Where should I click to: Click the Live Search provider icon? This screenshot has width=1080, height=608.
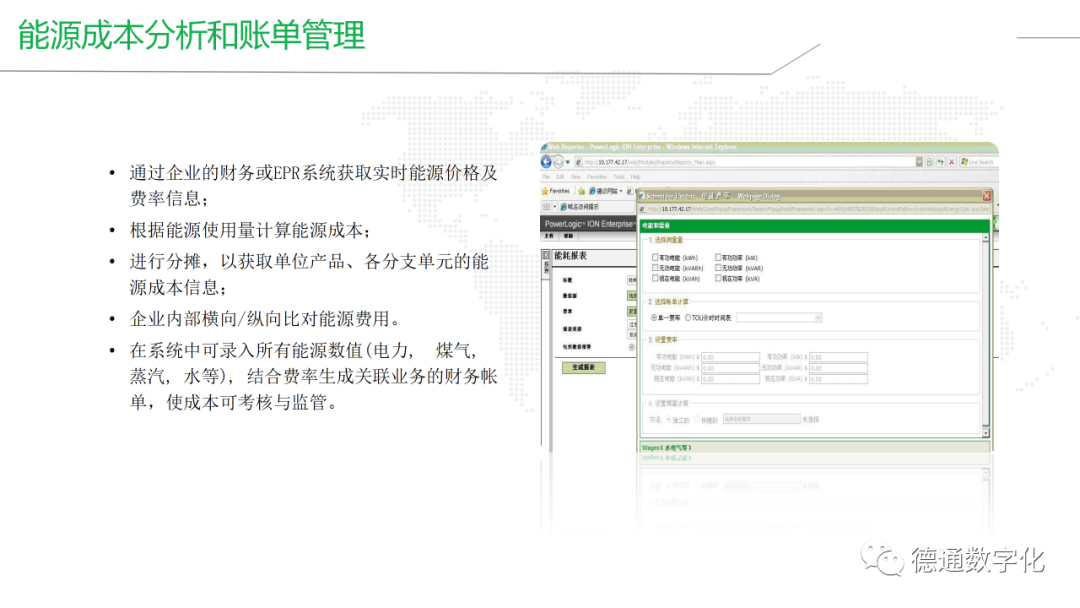tap(965, 162)
